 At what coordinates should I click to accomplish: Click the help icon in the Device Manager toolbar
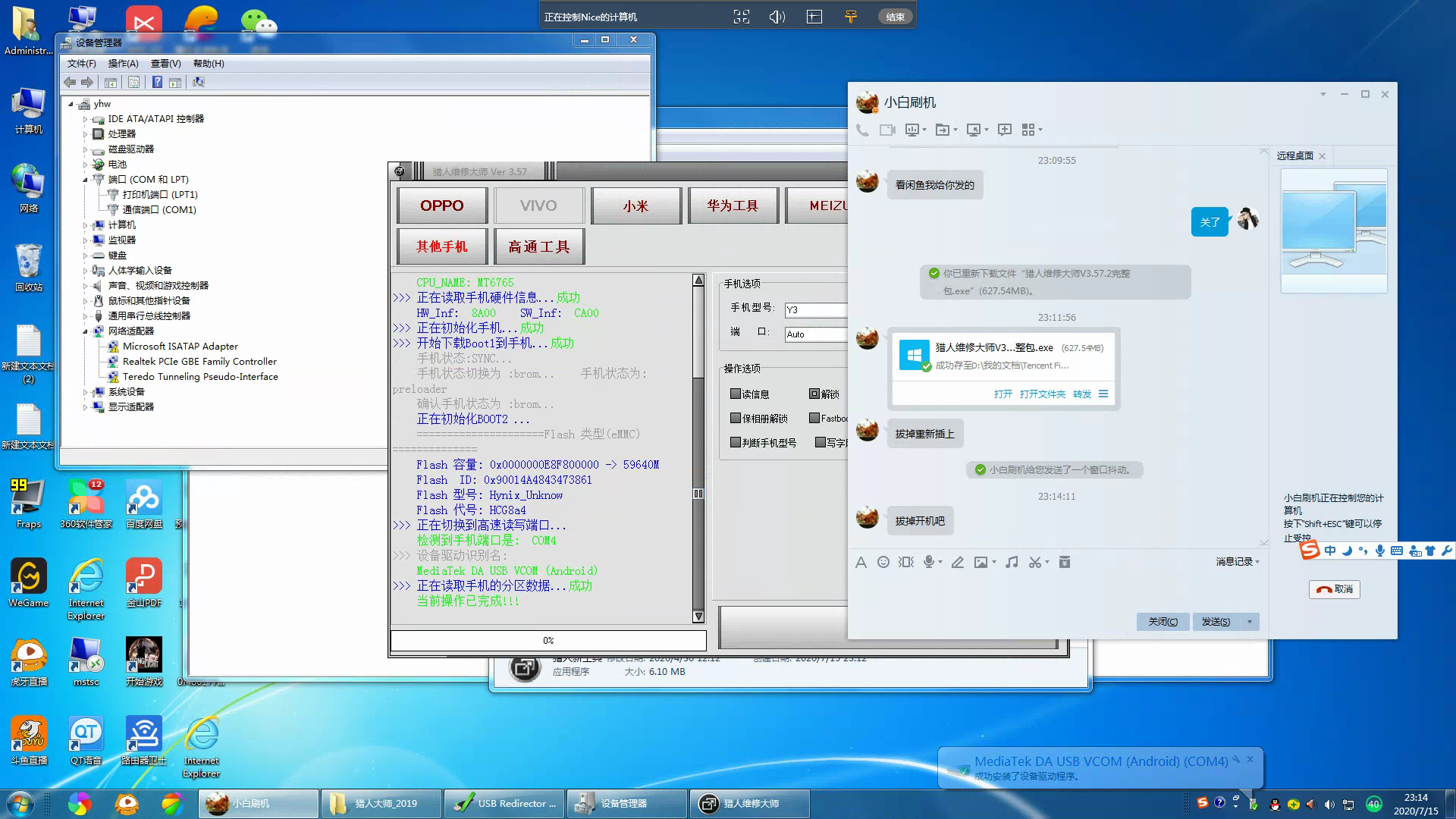tap(157, 82)
